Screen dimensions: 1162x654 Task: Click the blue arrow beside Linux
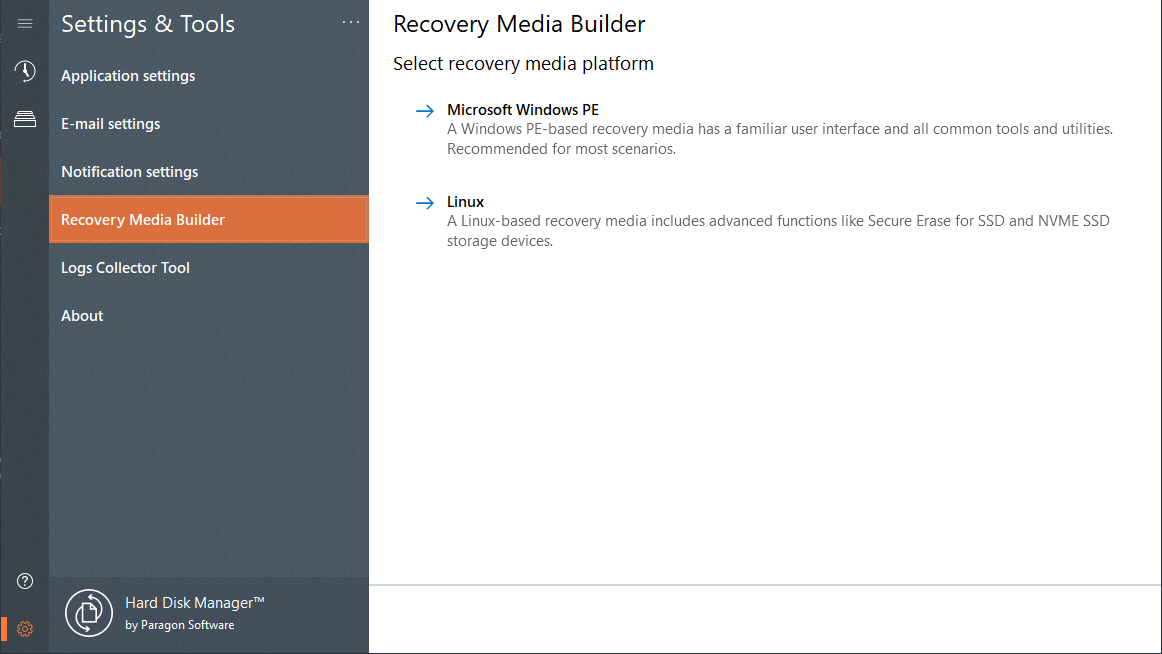click(424, 203)
